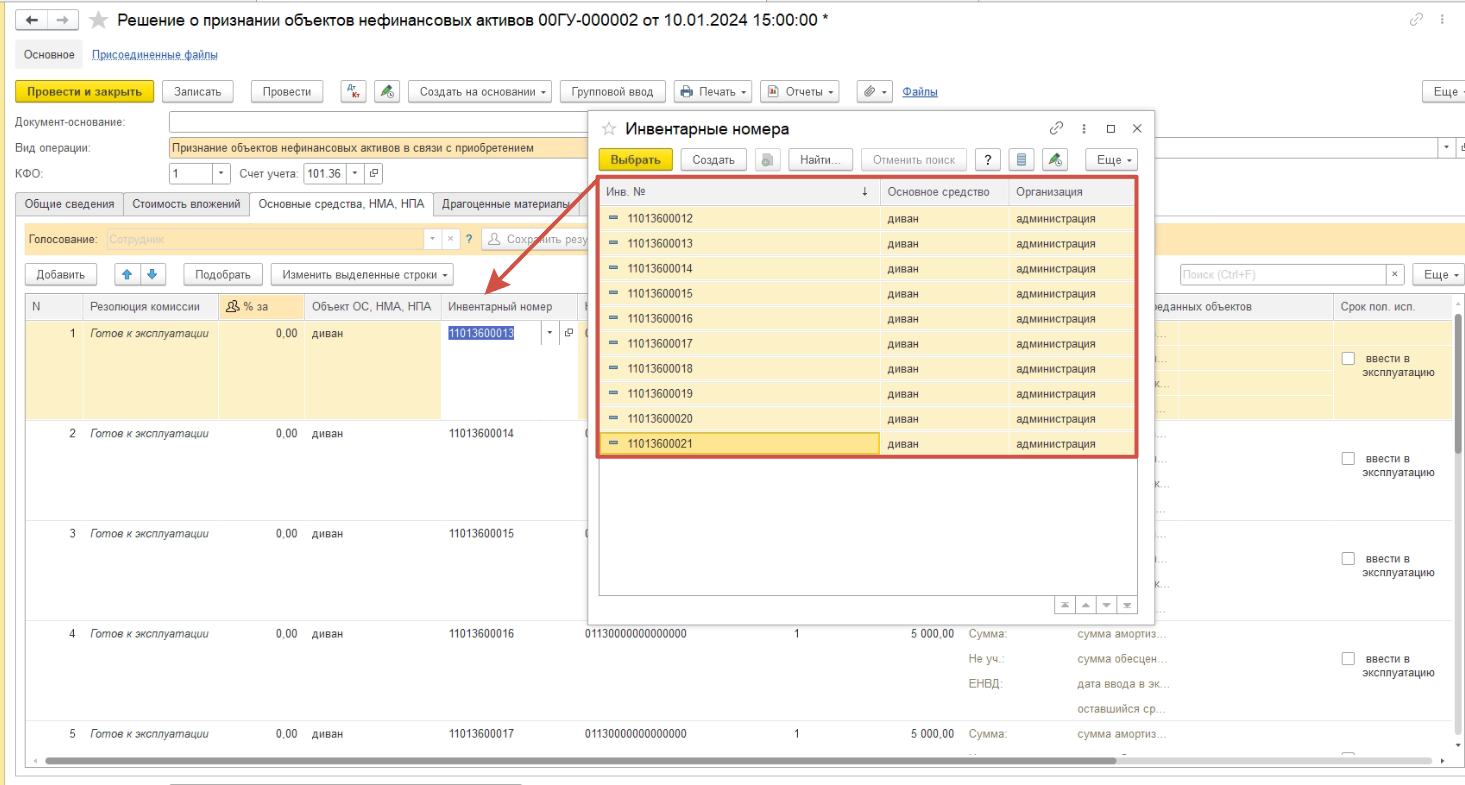Check 'ввести в эксплуатацию' for row 1
1465x785 pixels.
coord(1348,359)
